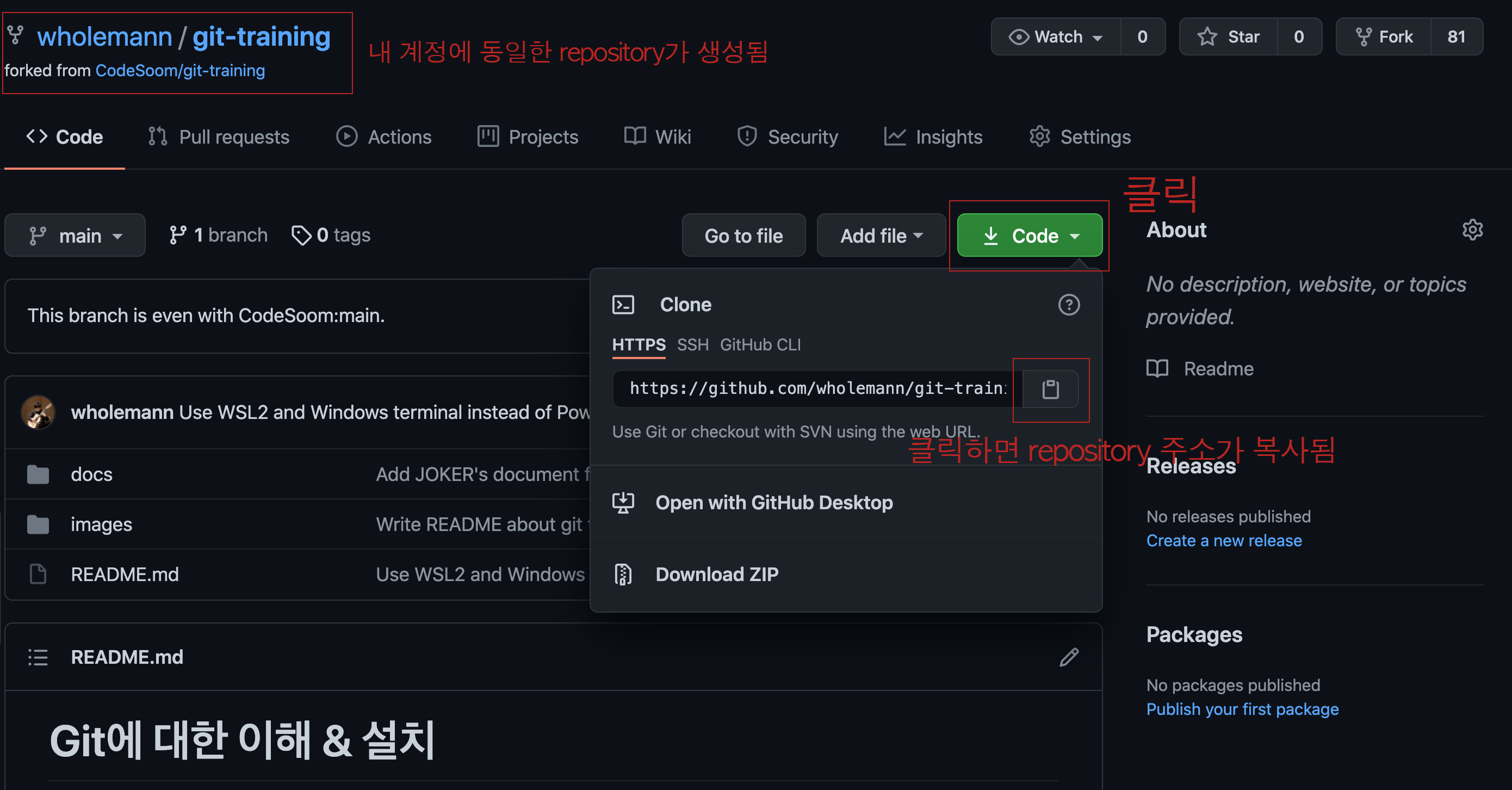Copy the clone URL with clipboard icon
Image resolution: width=1512 pixels, height=790 pixels.
(x=1050, y=389)
